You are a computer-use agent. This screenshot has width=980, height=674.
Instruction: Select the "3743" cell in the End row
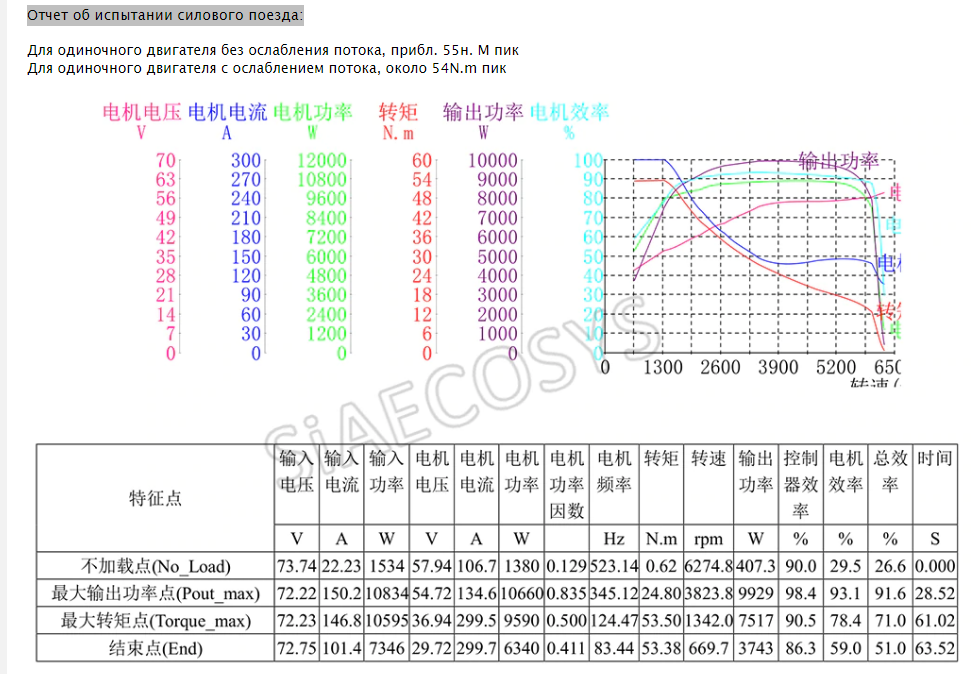pyautogui.click(x=756, y=648)
